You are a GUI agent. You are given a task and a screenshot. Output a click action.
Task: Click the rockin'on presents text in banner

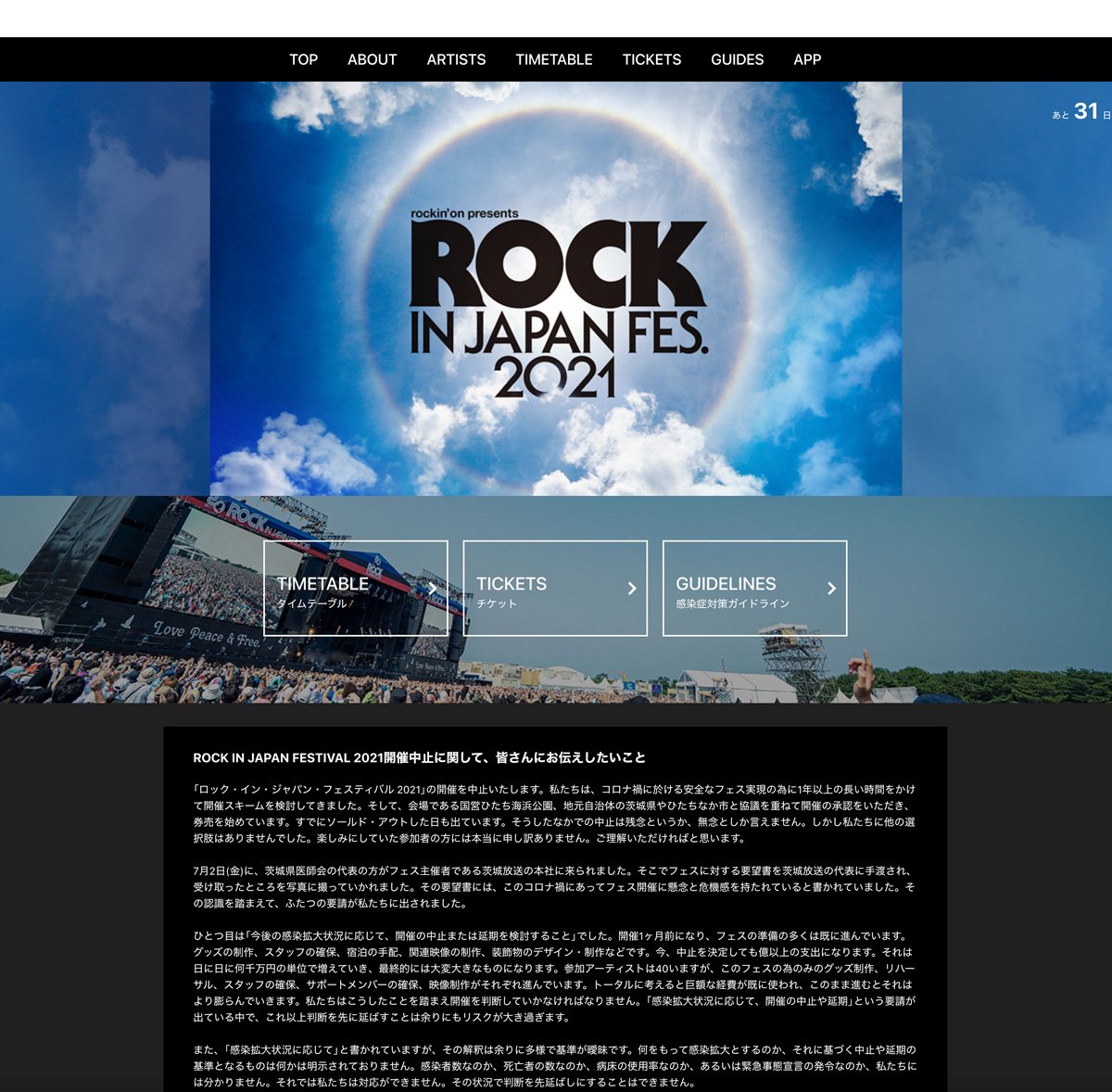click(x=464, y=213)
